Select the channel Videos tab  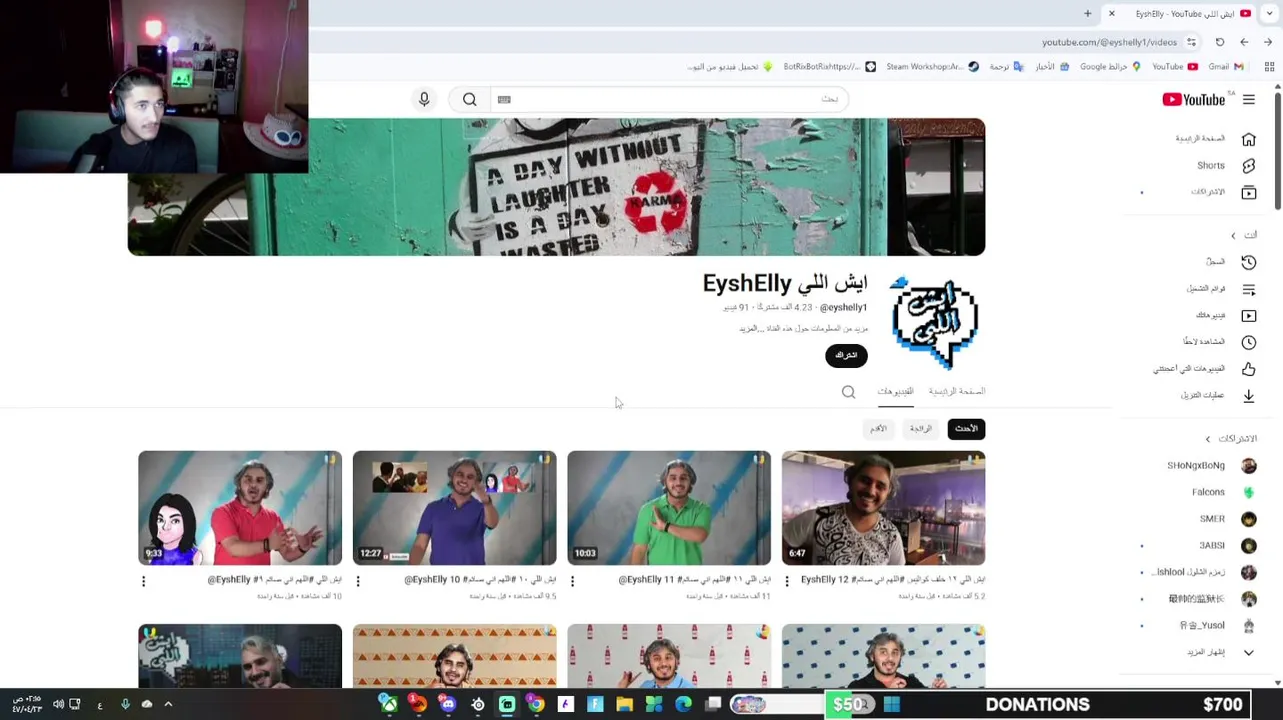(x=896, y=391)
